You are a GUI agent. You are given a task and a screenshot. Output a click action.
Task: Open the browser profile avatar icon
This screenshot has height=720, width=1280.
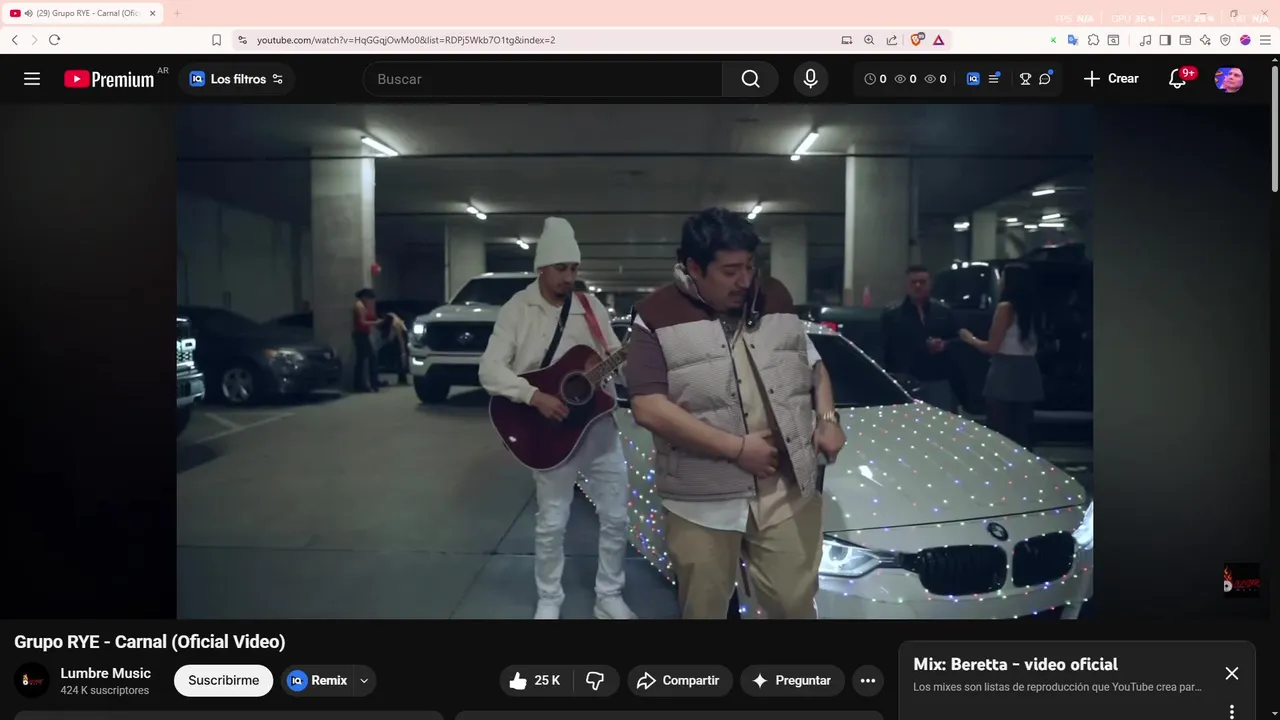point(1245,40)
